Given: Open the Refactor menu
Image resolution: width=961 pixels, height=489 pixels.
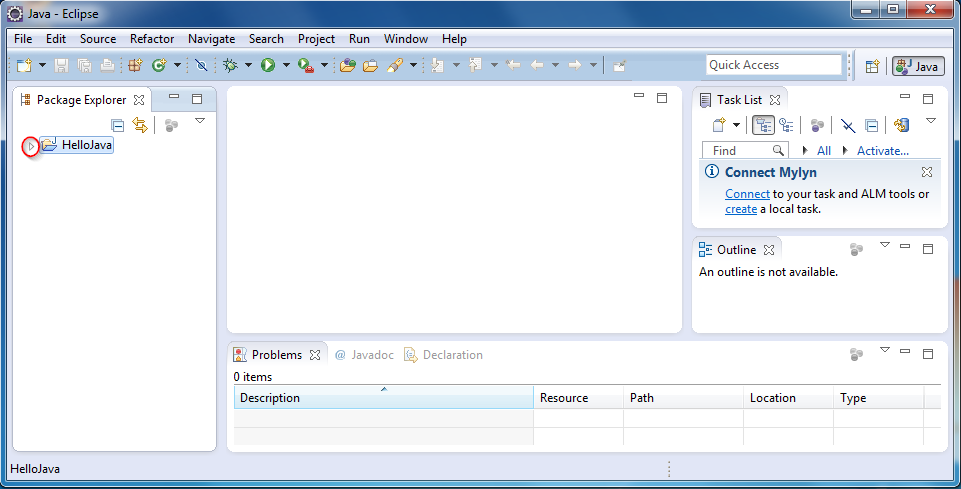Looking at the screenshot, I should tap(151, 39).
